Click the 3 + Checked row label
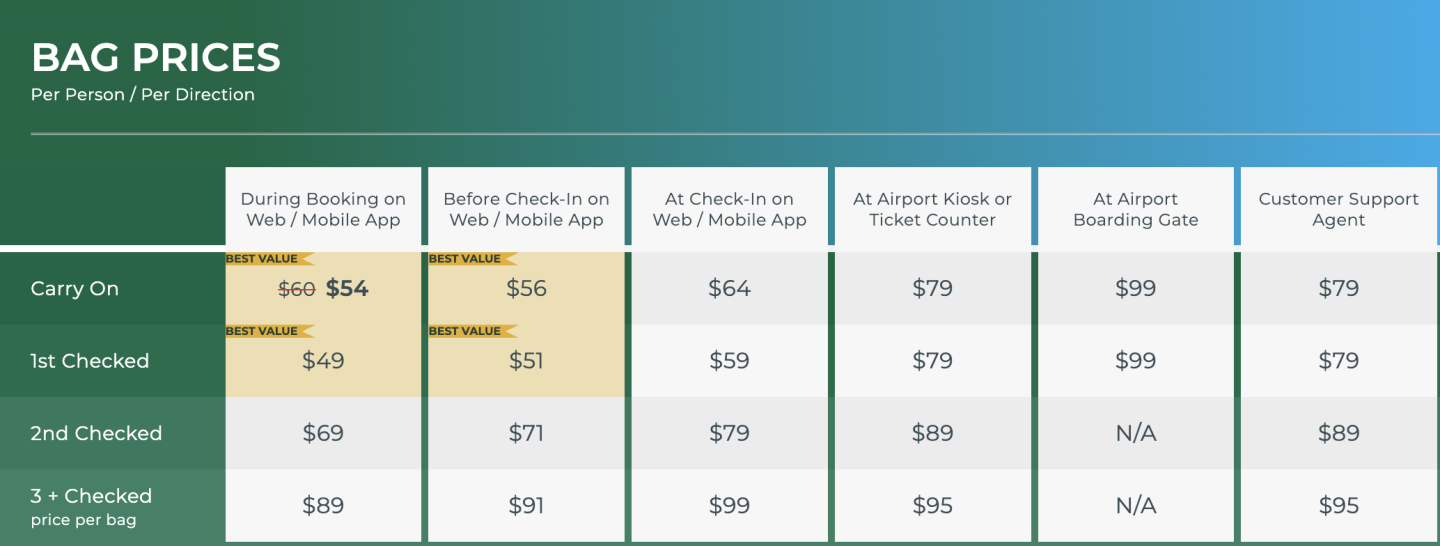The image size is (1440, 546). (91, 496)
